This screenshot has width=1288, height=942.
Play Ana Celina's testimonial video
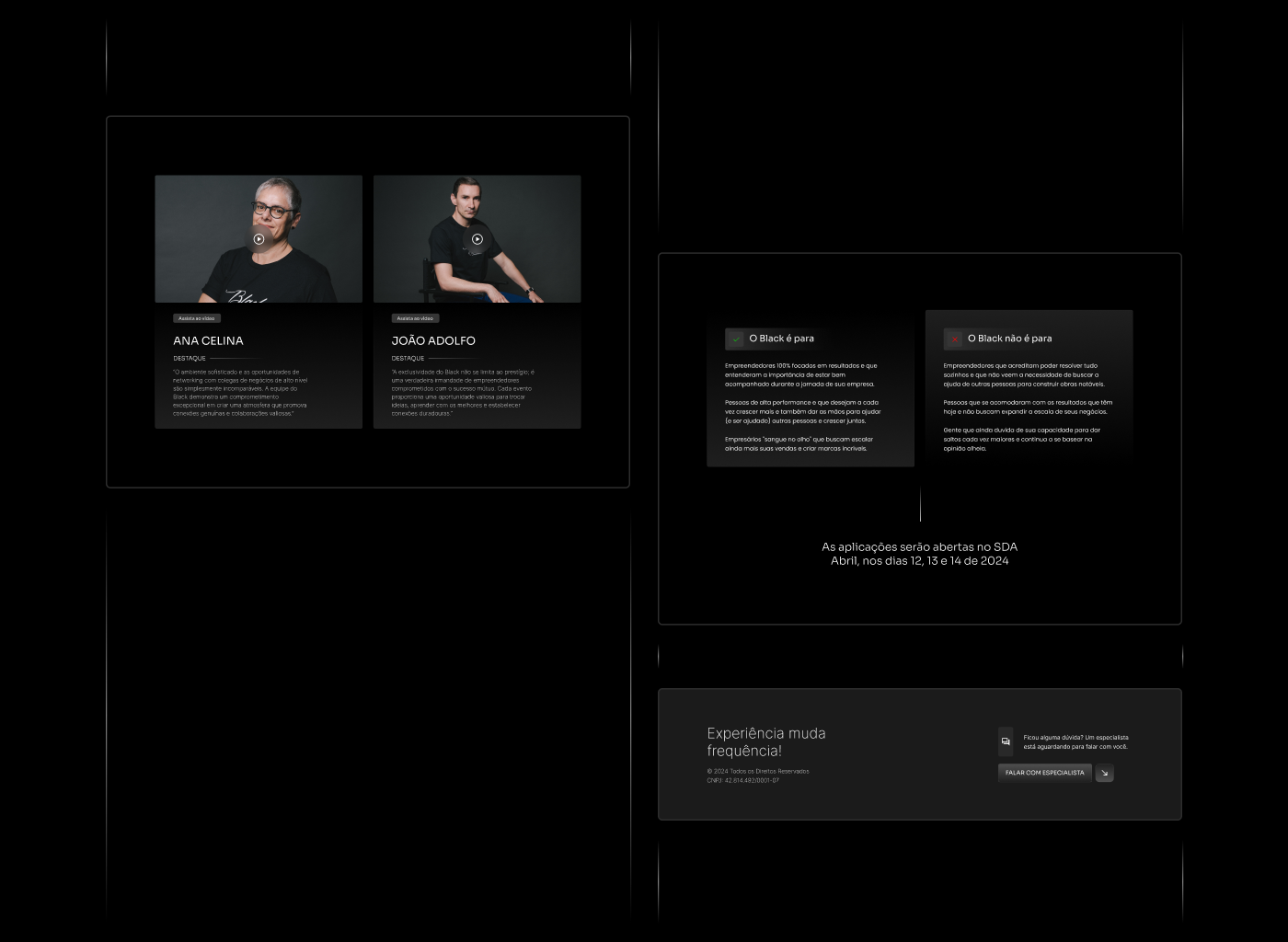click(x=259, y=239)
